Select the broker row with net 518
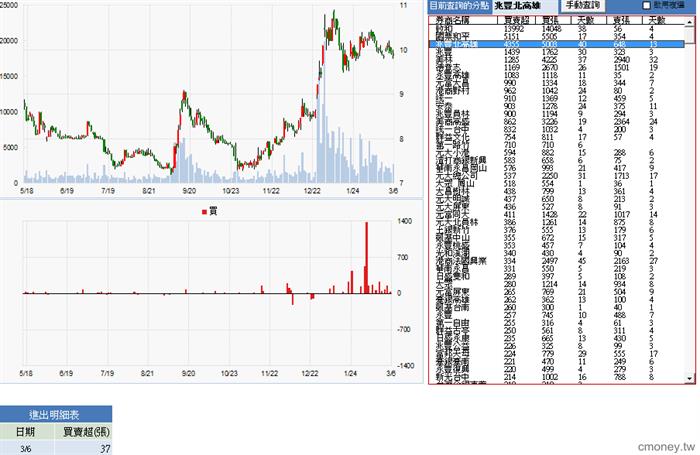This screenshot has width=700, height=455. (557, 184)
